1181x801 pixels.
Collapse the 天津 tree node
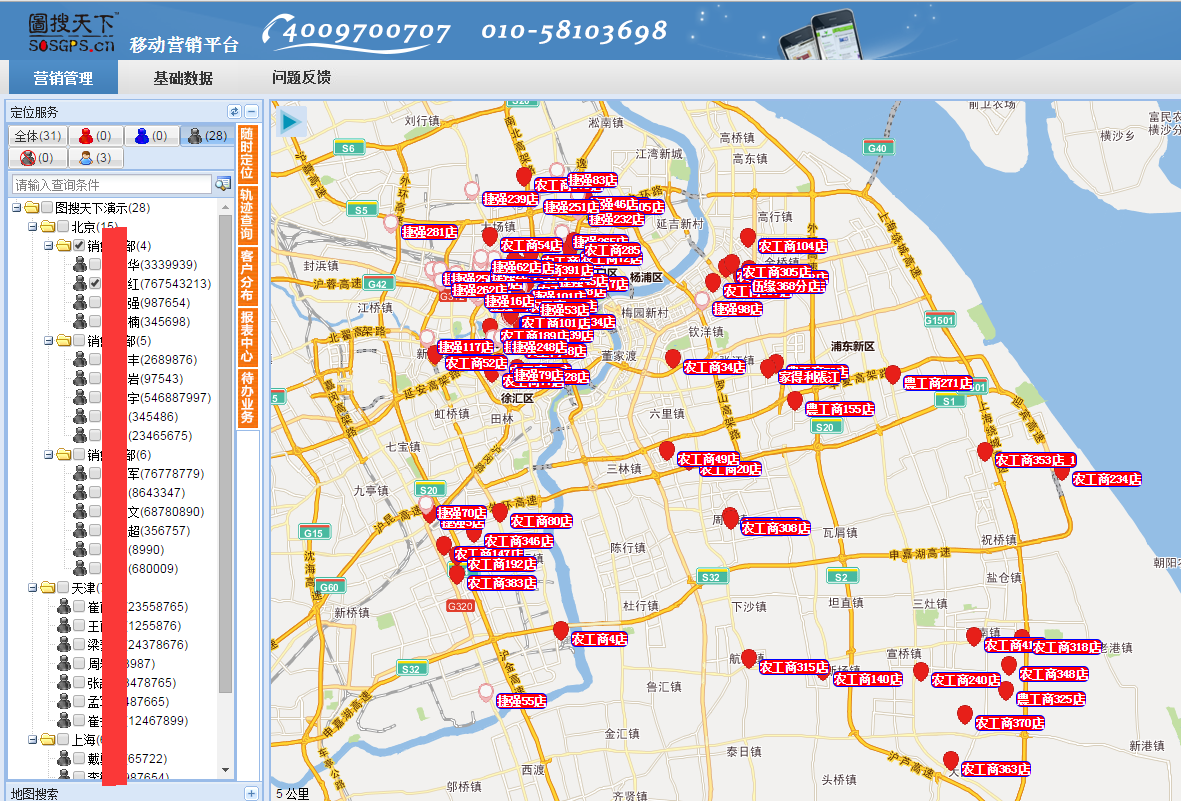tap(32, 587)
